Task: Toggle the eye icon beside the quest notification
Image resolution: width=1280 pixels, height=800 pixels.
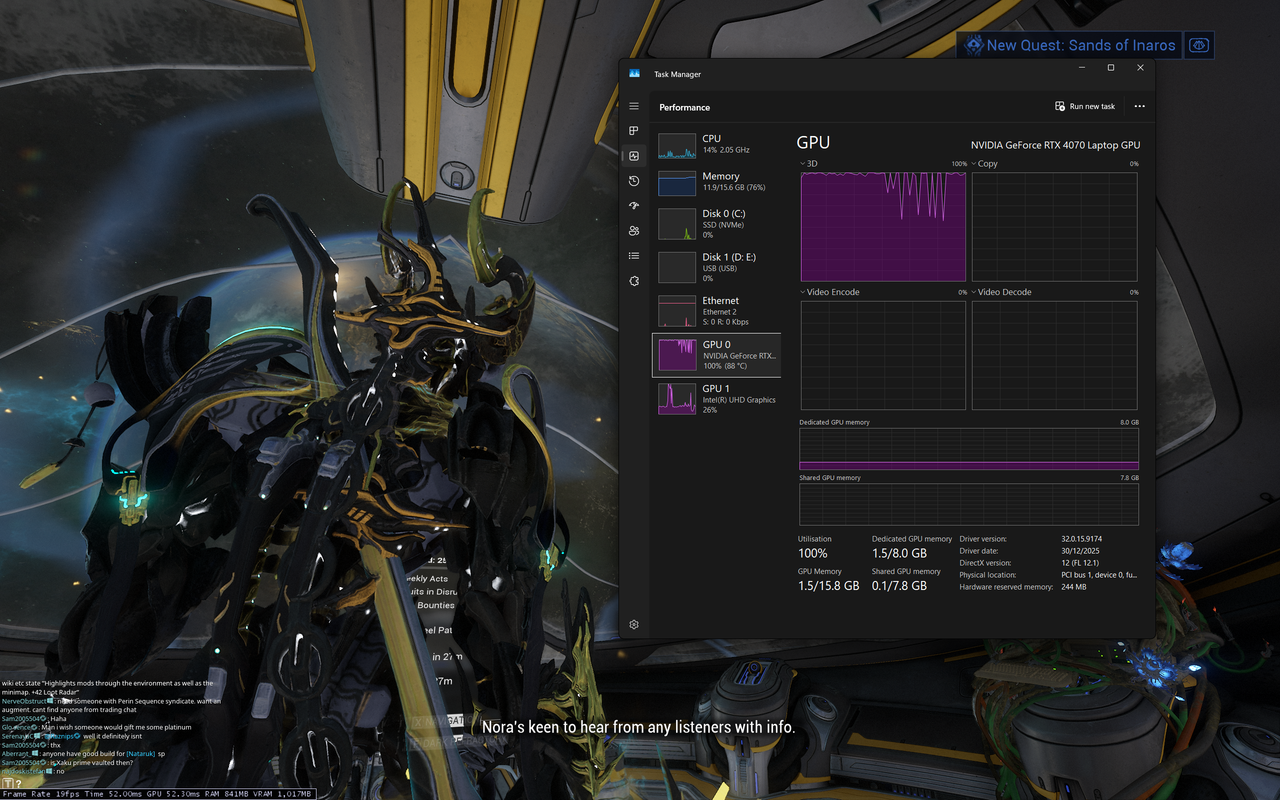Action: tap(1199, 45)
